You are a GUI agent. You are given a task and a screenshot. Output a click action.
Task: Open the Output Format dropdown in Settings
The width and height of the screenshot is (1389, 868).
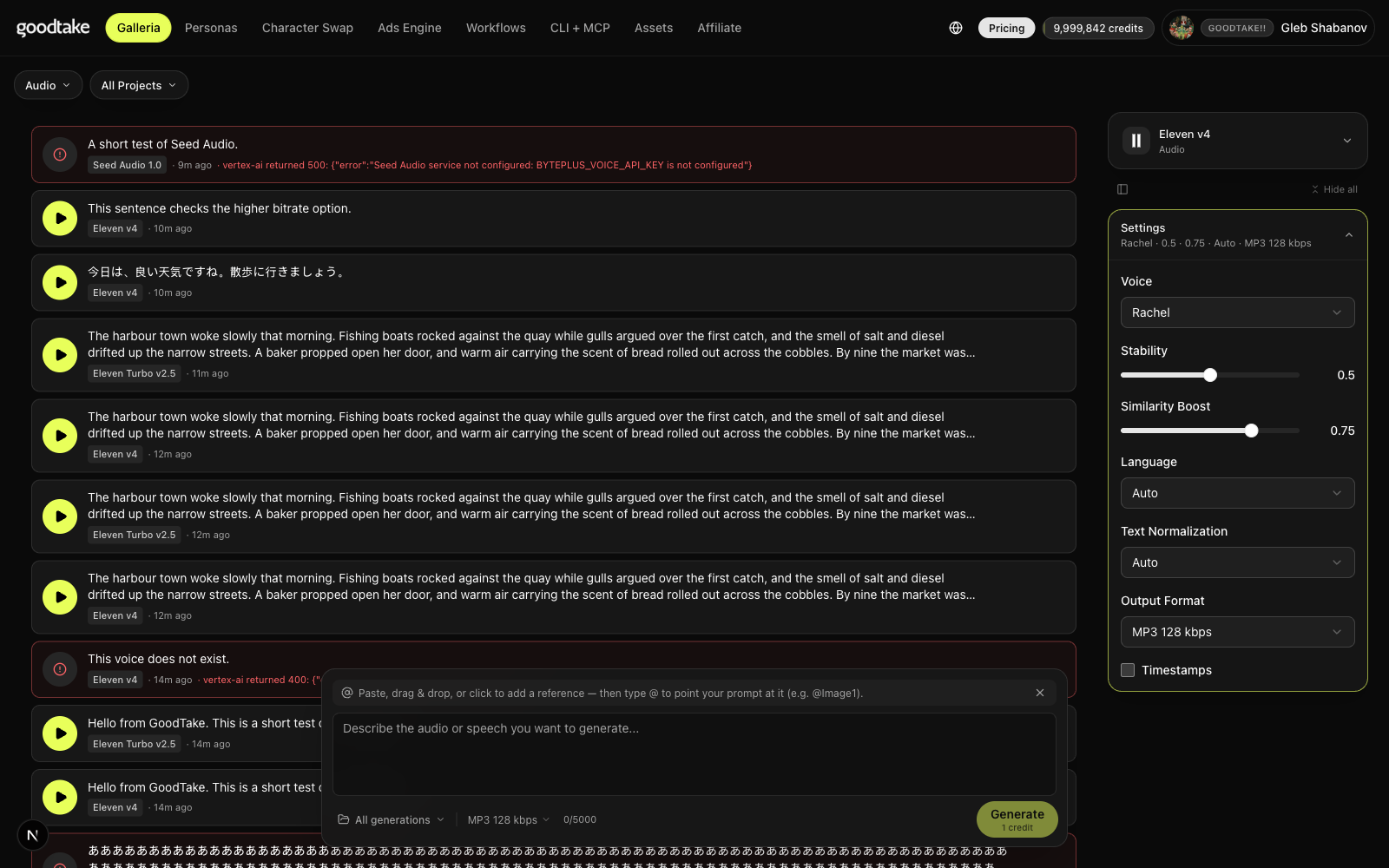[x=1238, y=632]
